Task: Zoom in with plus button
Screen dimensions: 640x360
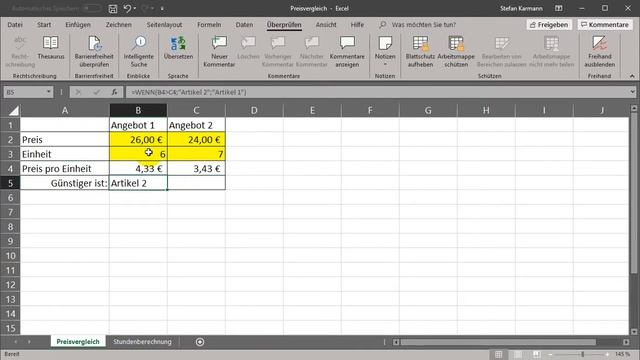Action: [x=607, y=354]
